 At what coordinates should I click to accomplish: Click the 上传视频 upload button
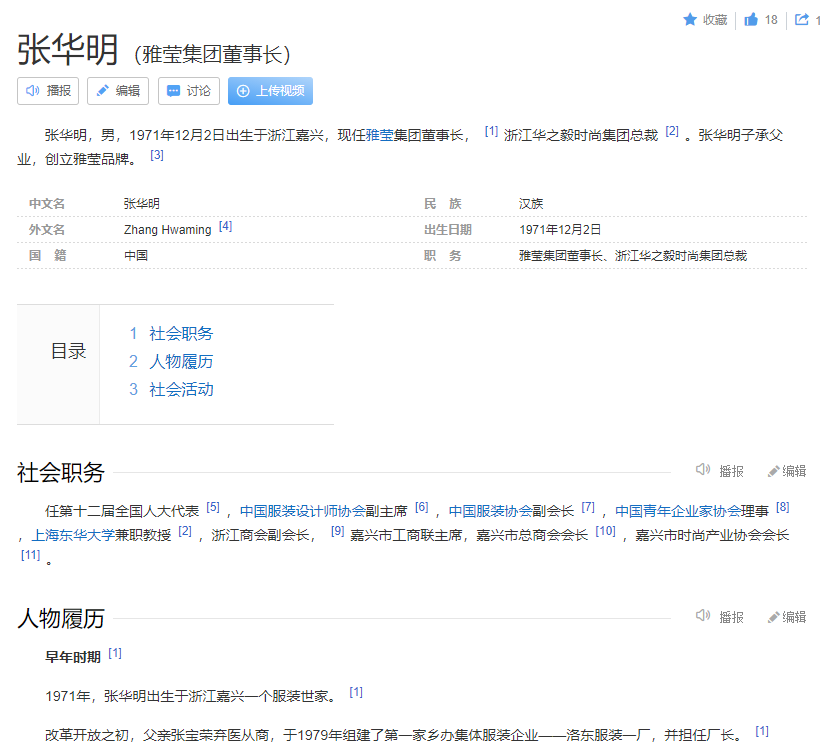(x=270, y=91)
